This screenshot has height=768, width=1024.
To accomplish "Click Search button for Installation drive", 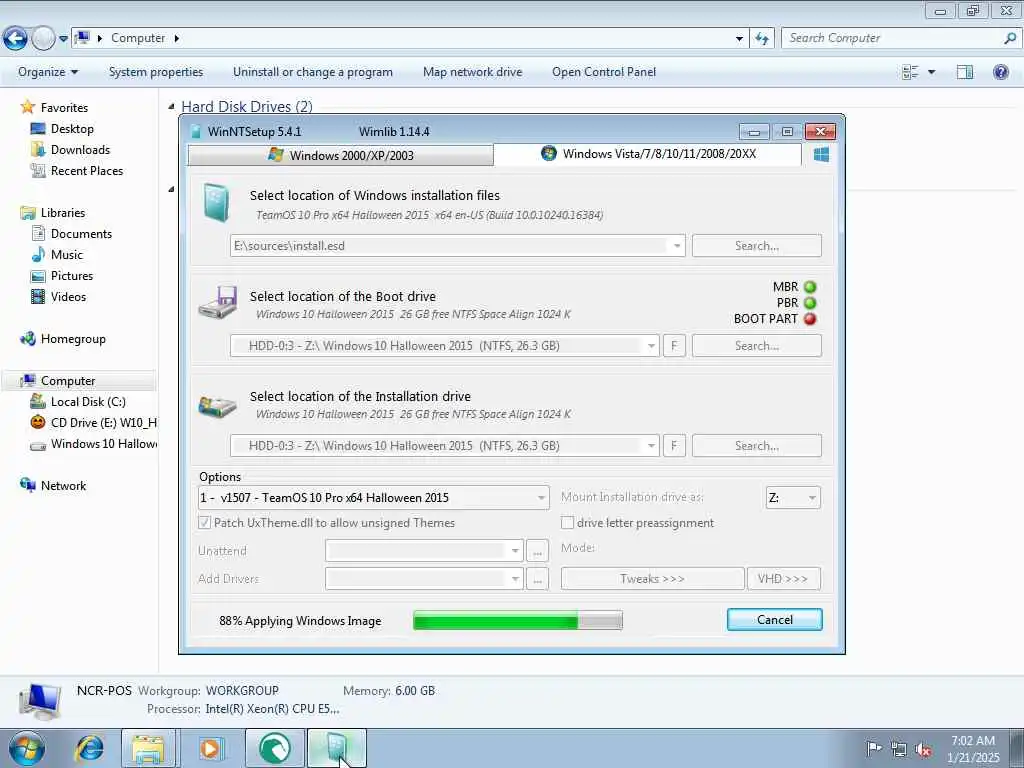I will (x=756, y=446).
